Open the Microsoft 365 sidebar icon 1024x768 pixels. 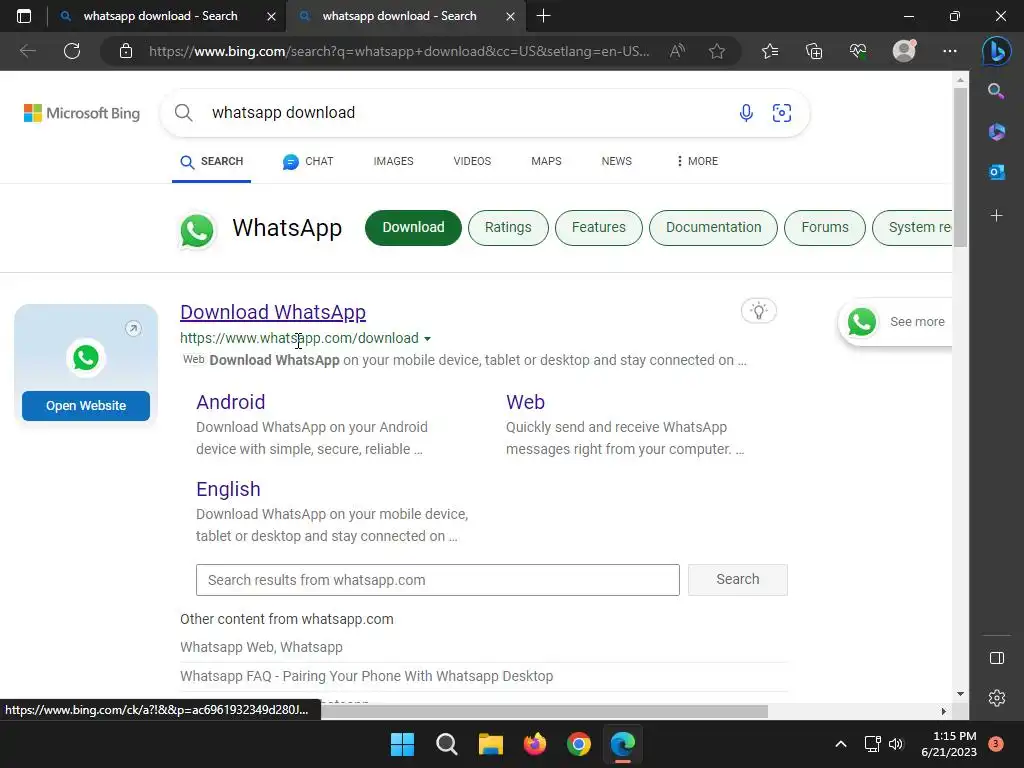(x=997, y=131)
